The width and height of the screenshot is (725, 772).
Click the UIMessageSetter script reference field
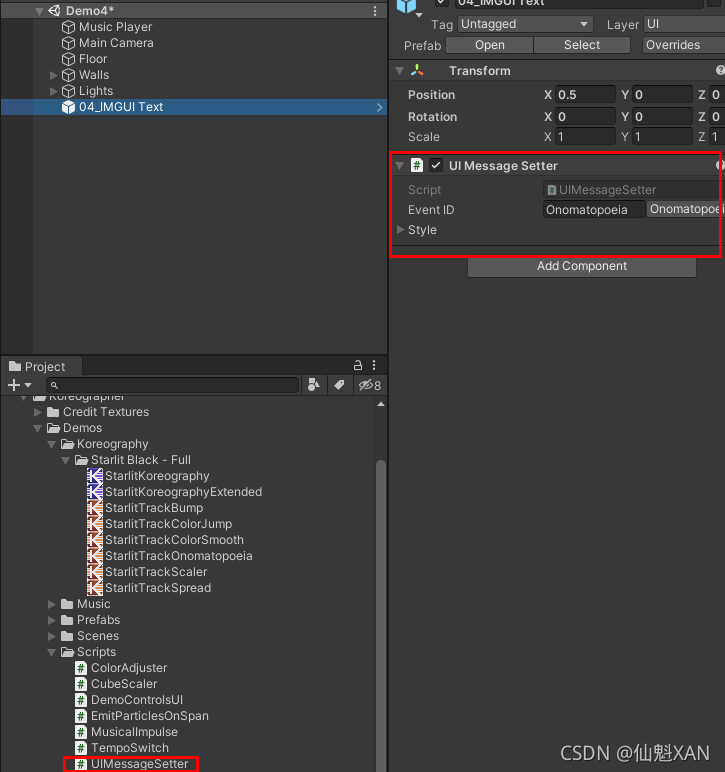tap(634, 190)
